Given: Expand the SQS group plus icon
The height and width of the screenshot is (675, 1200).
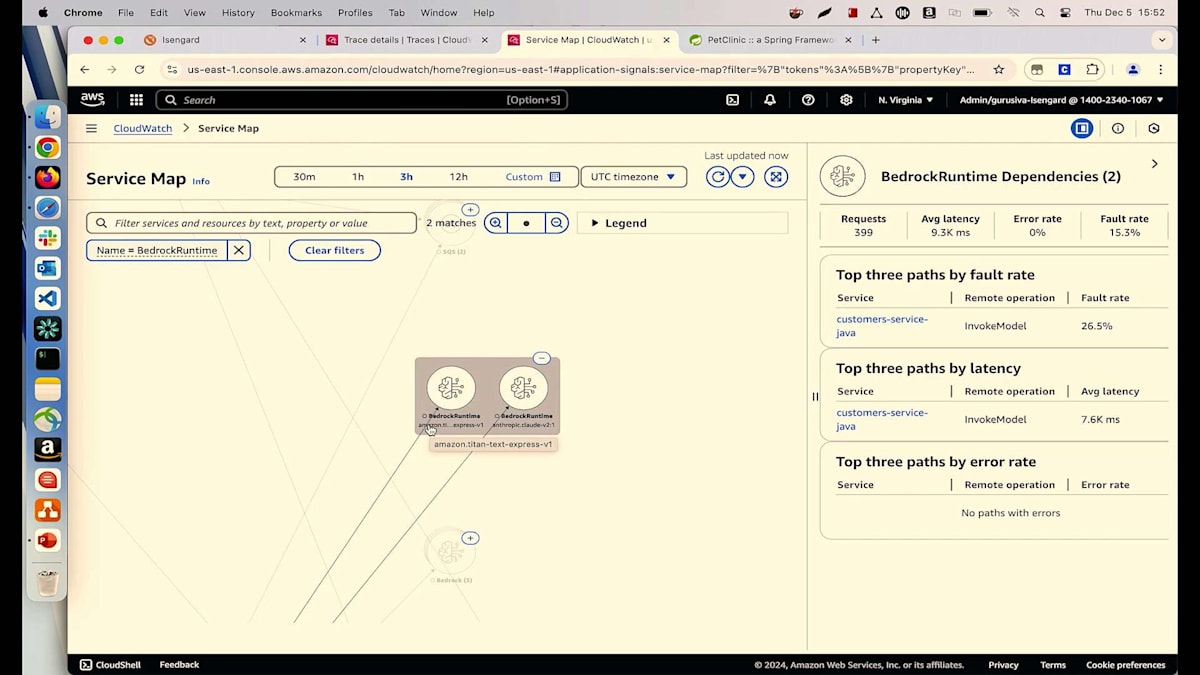Looking at the screenshot, I should 470,210.
